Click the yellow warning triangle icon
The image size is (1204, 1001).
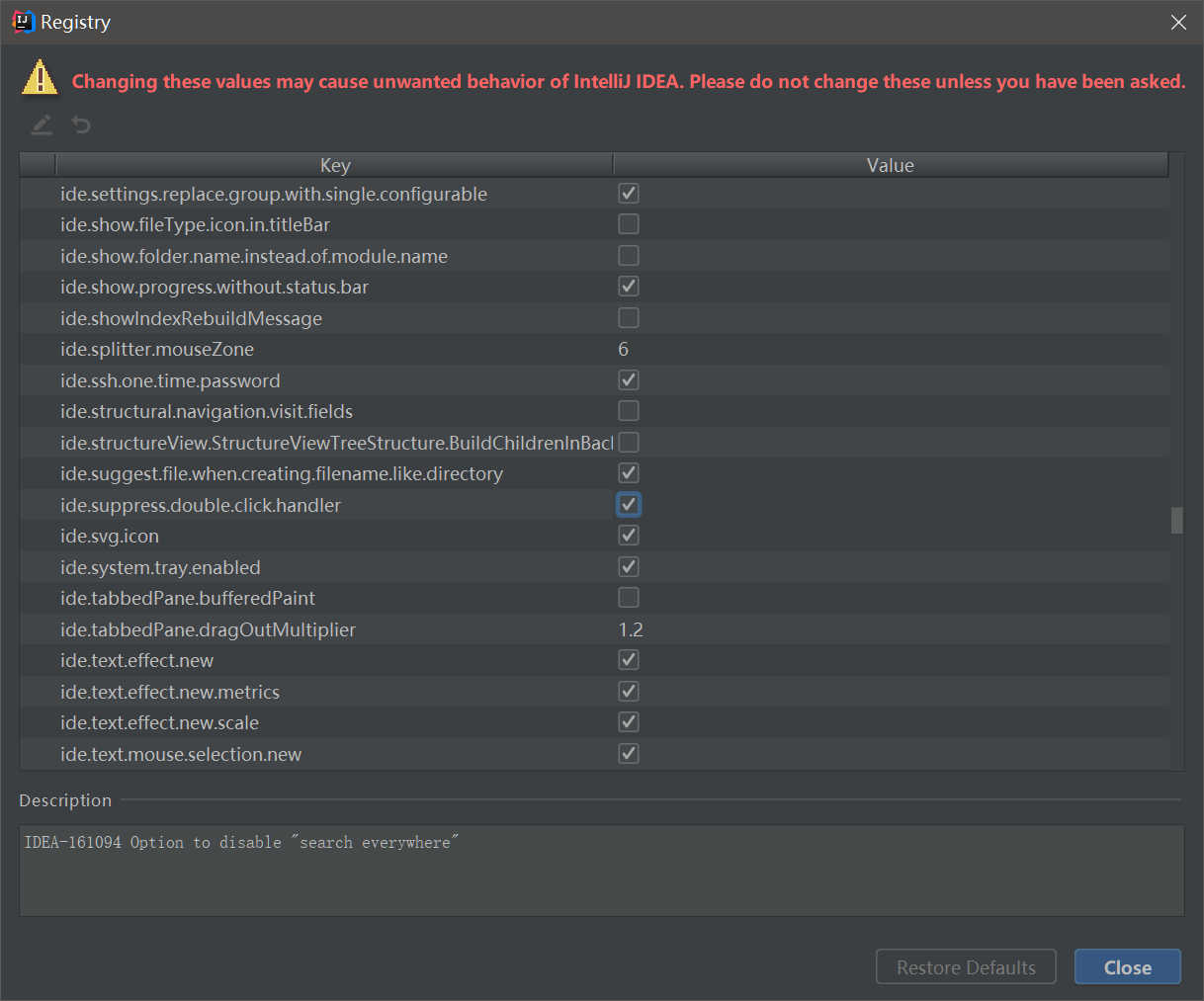tap(40, 77)
